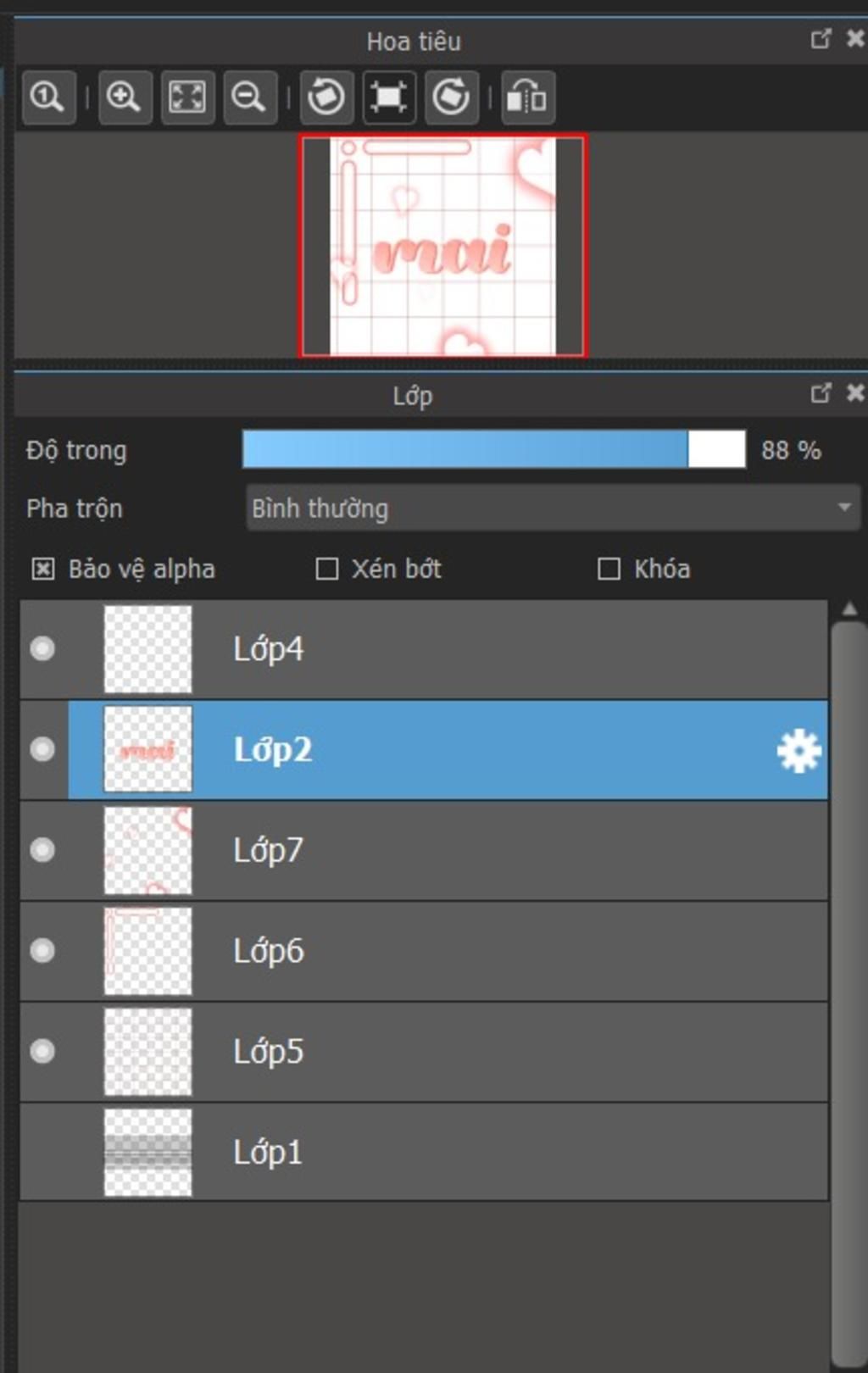Image resolution: width=868 pixels, height=1373 pixels.
Task: Click the zoom out magnifier icon
Action: point(249,97)
